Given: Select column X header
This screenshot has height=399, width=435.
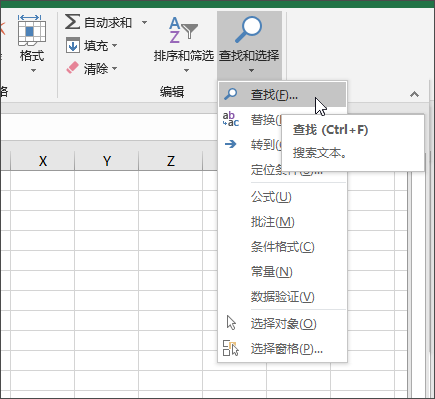Looking at the screenshot, I should coord(42,161).
